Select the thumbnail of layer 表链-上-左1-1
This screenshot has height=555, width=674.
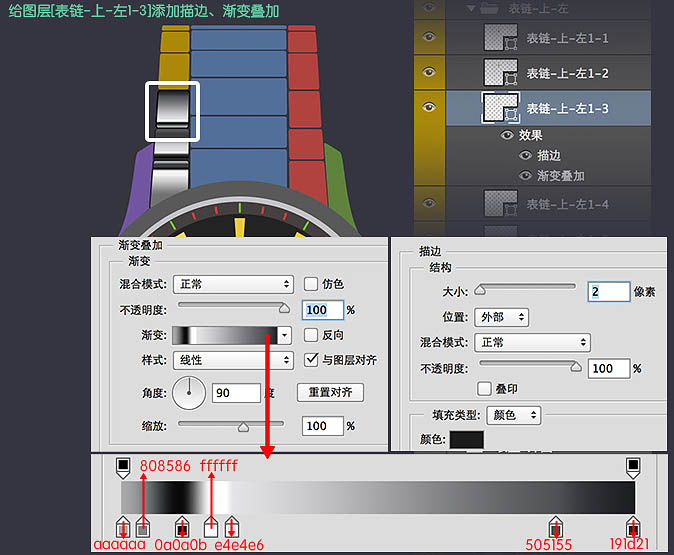pyautogui.click(x=500, y=37)
